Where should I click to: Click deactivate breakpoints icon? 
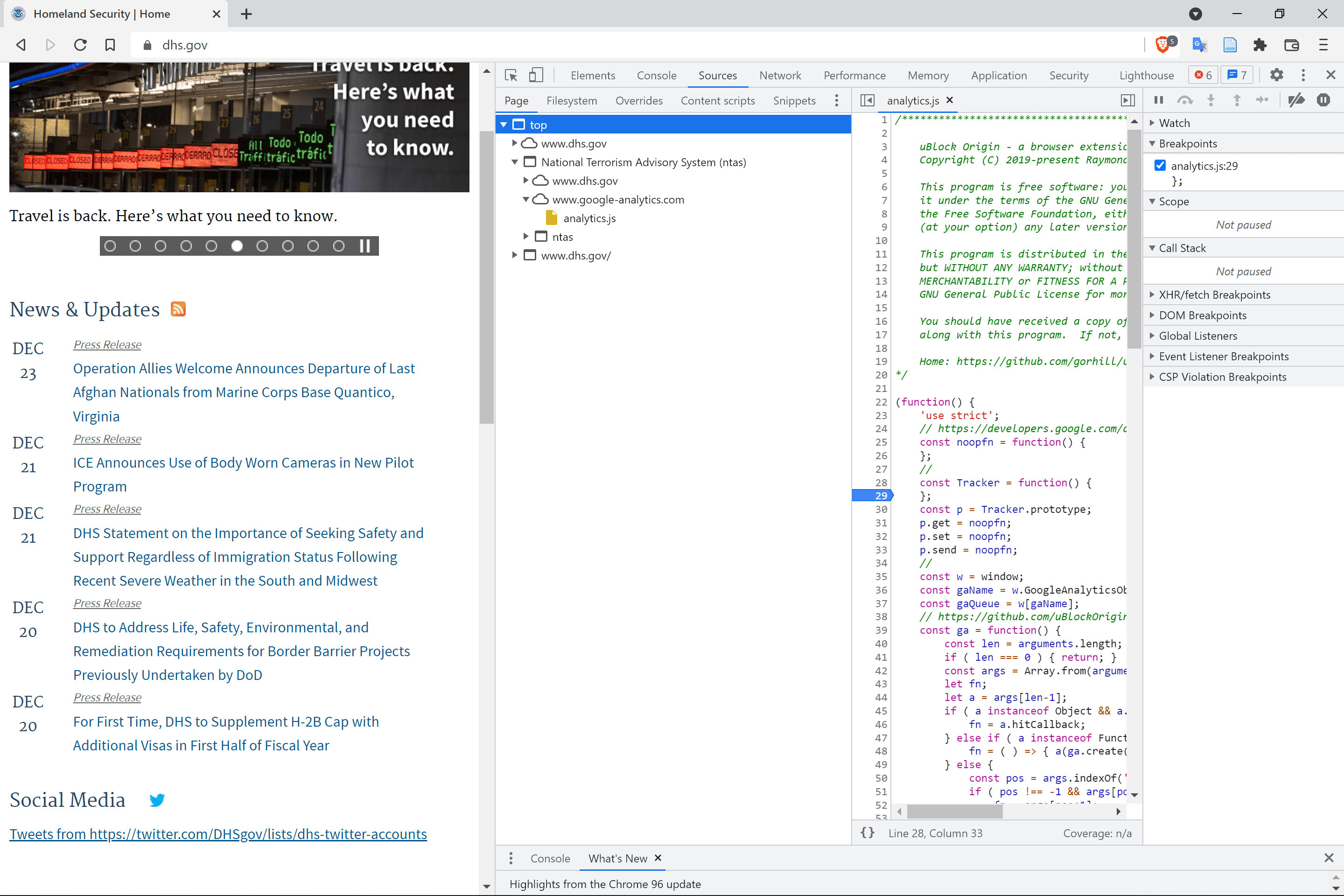tap(1296, 101)
